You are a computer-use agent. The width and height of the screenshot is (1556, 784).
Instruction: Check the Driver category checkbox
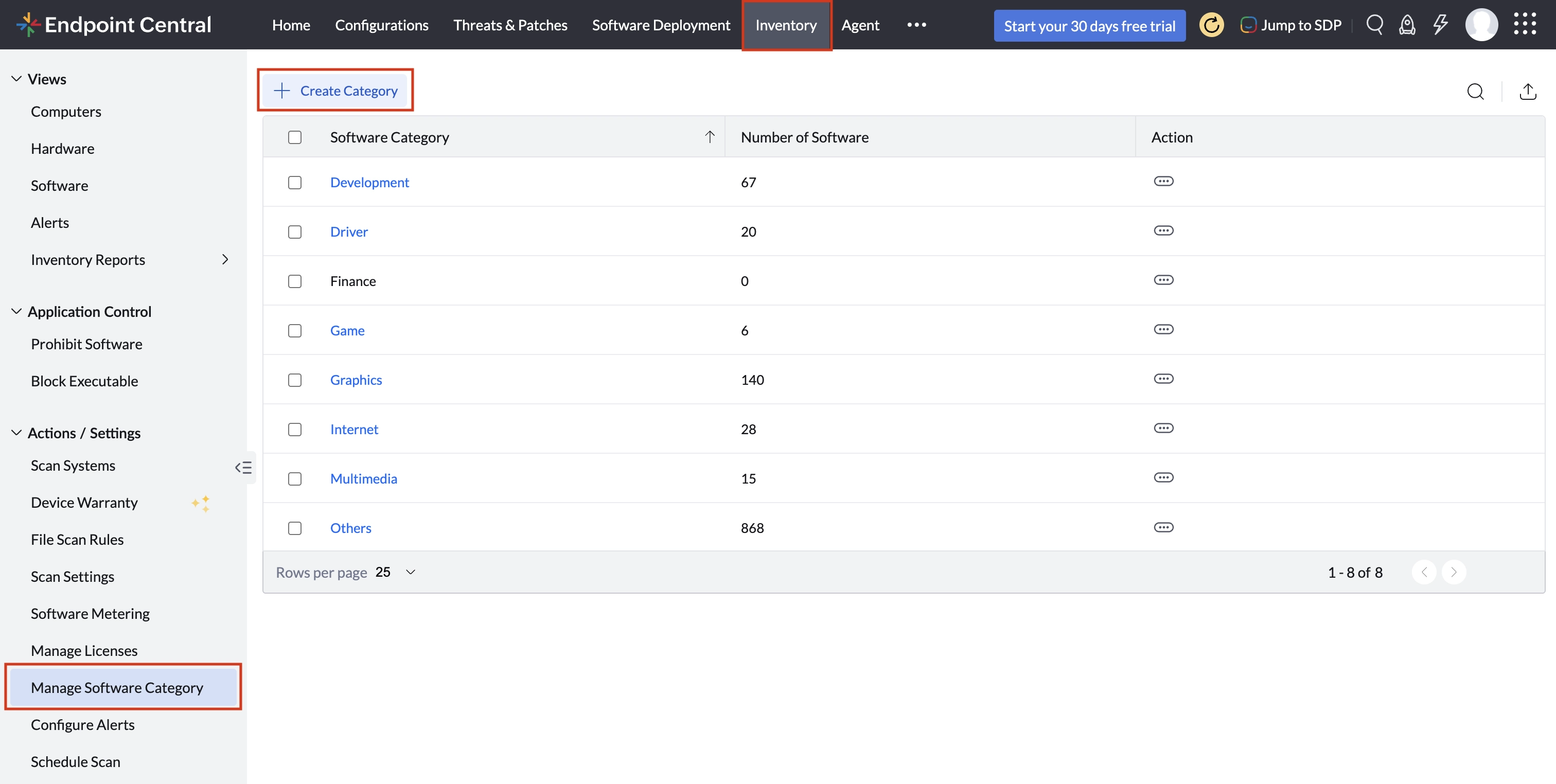point(295,232)
